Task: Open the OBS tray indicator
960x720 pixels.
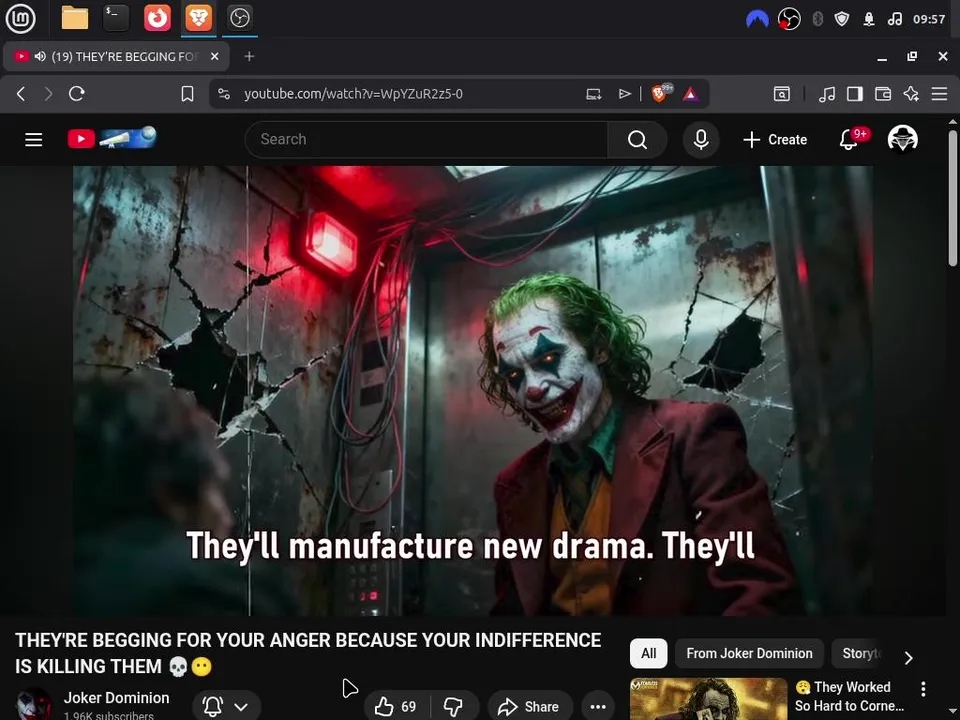Action: click(x=789, y=19)
